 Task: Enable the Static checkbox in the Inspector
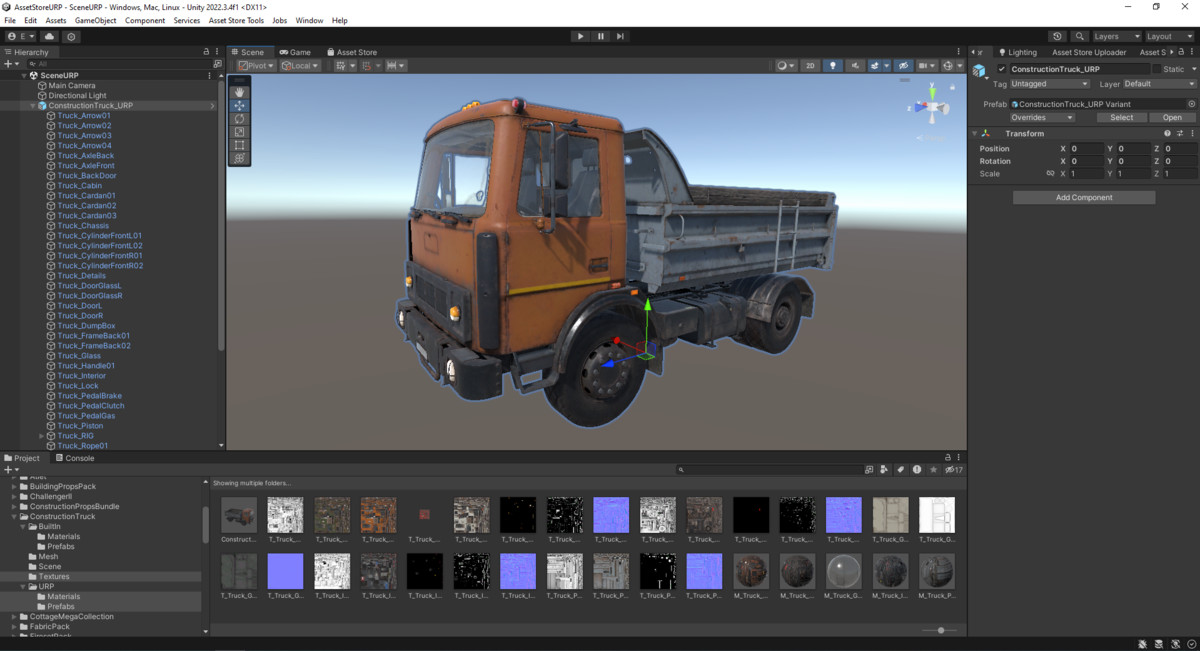1158,68
